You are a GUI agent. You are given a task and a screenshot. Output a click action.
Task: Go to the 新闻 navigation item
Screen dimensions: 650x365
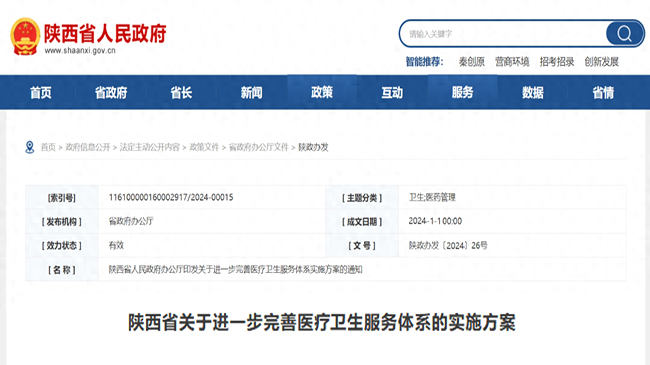[252, 92]
